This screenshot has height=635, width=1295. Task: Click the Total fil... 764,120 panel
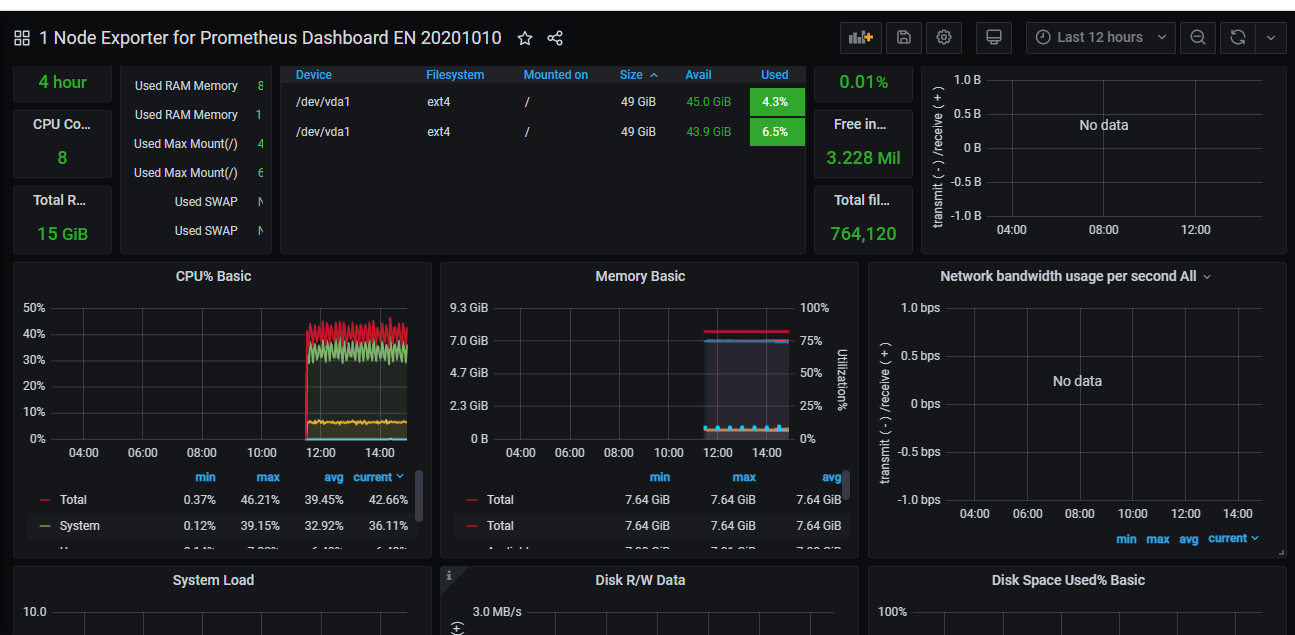(864, 218)
